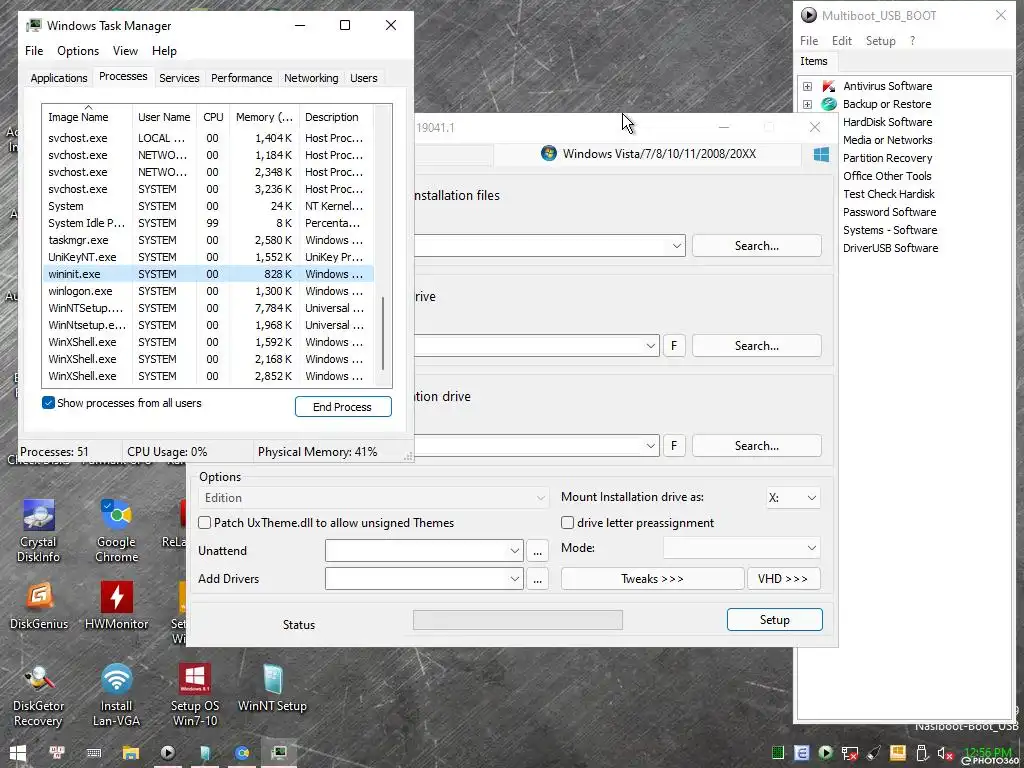
Task: Select Password Software tree item
Action: tap(889, 212)
